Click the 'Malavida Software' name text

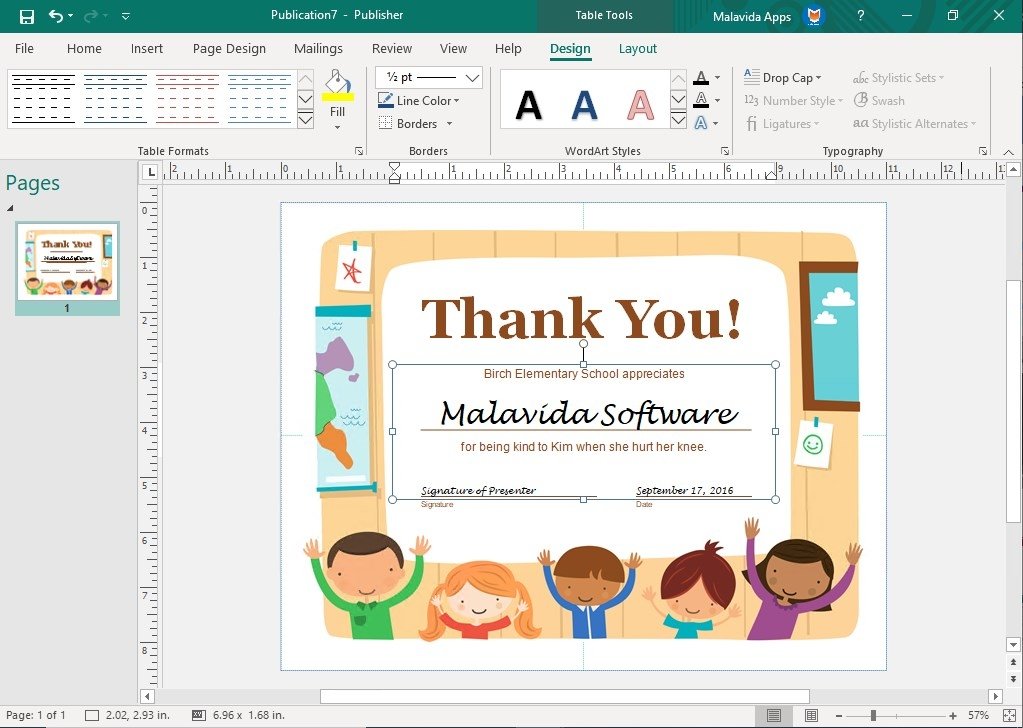tap(589, 413)
